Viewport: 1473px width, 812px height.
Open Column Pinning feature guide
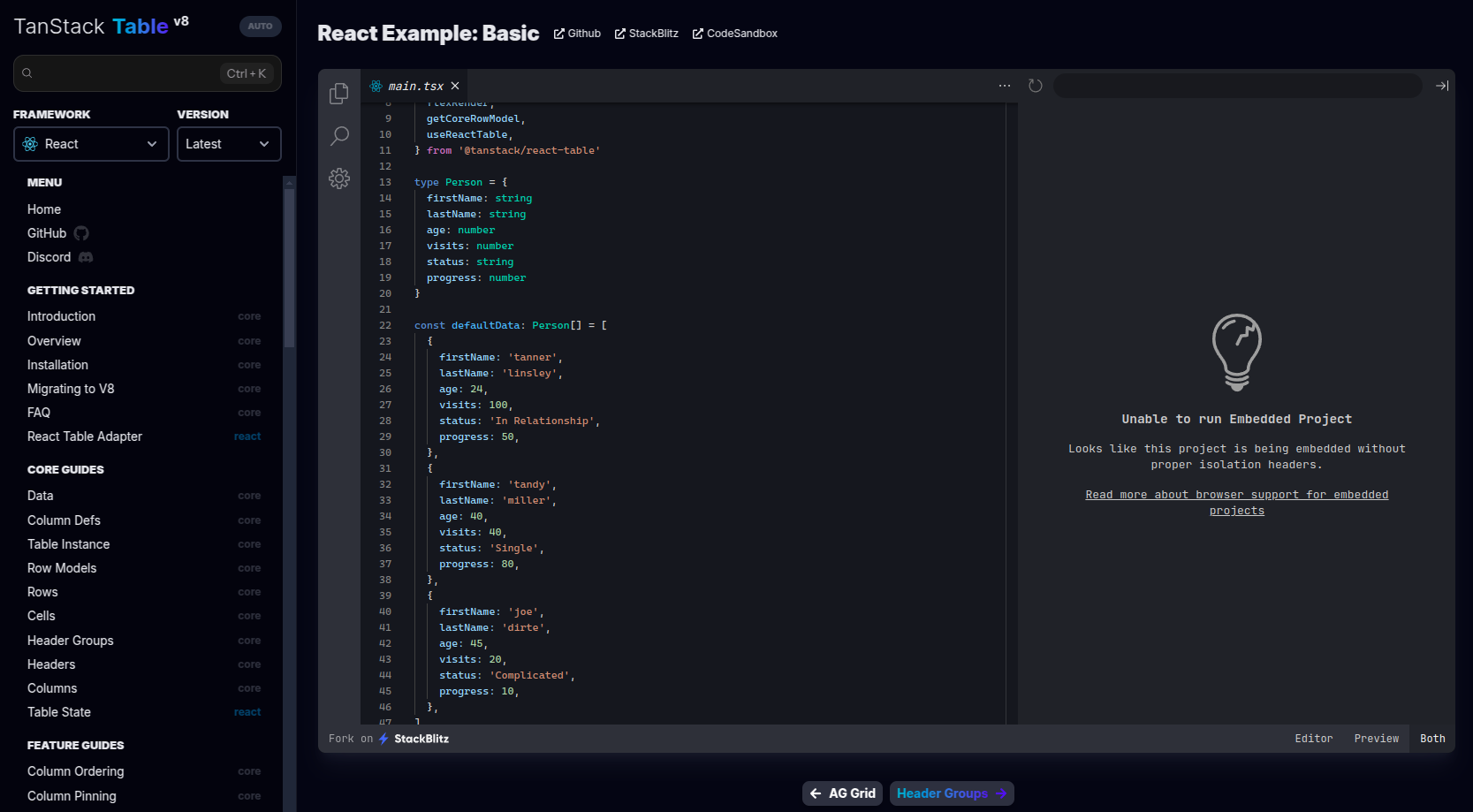tap(144, 796)
